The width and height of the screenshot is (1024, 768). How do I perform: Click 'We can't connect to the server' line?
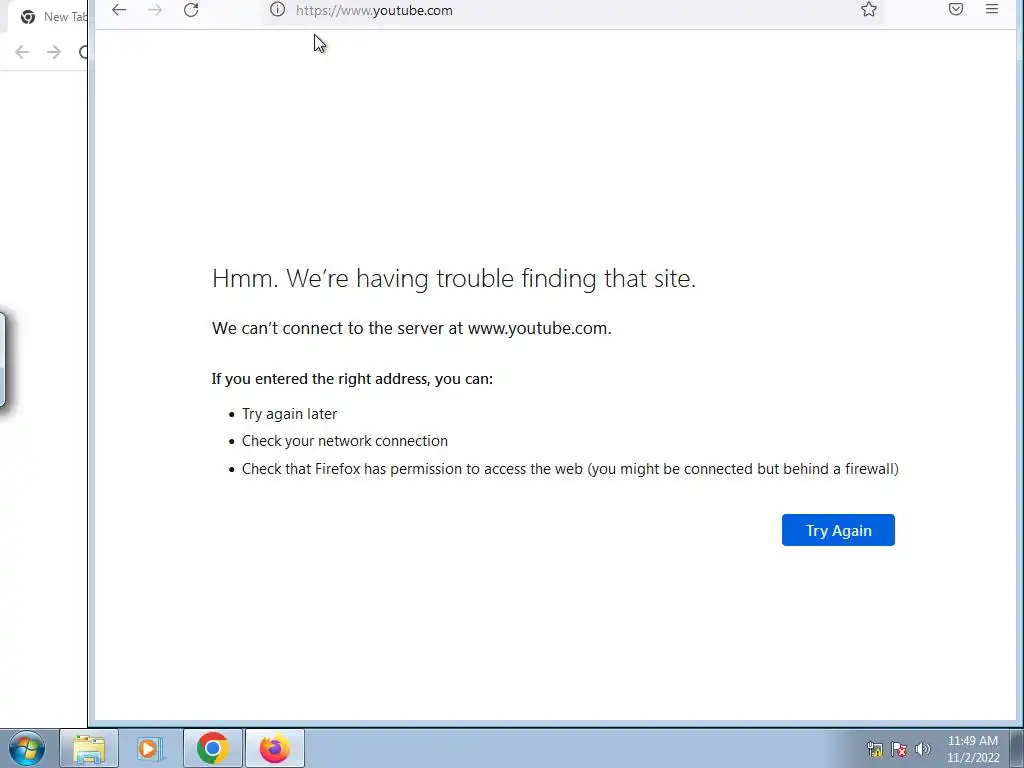tap(411, 328)
